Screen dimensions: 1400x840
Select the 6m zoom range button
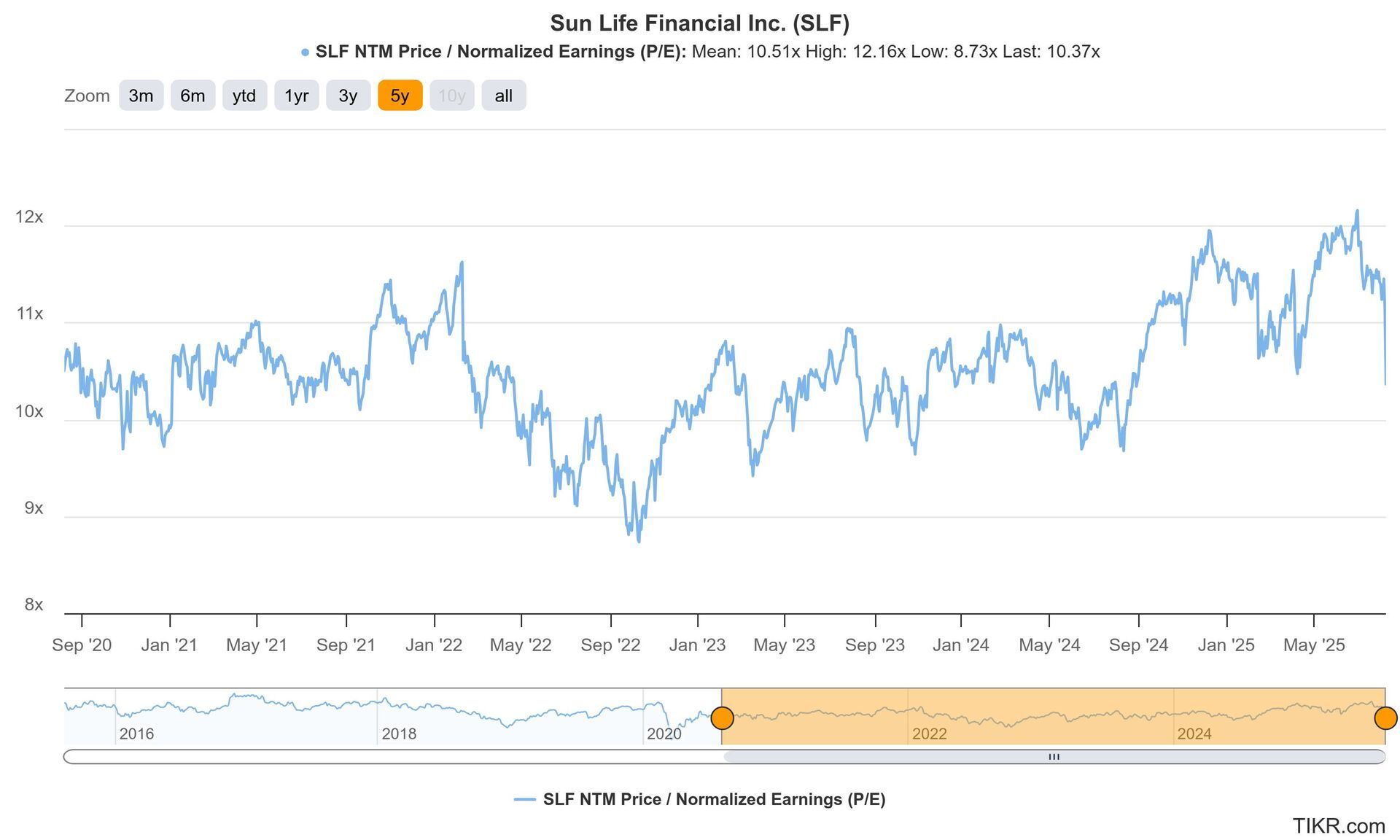pyautogui.click(x=192, y=96)
